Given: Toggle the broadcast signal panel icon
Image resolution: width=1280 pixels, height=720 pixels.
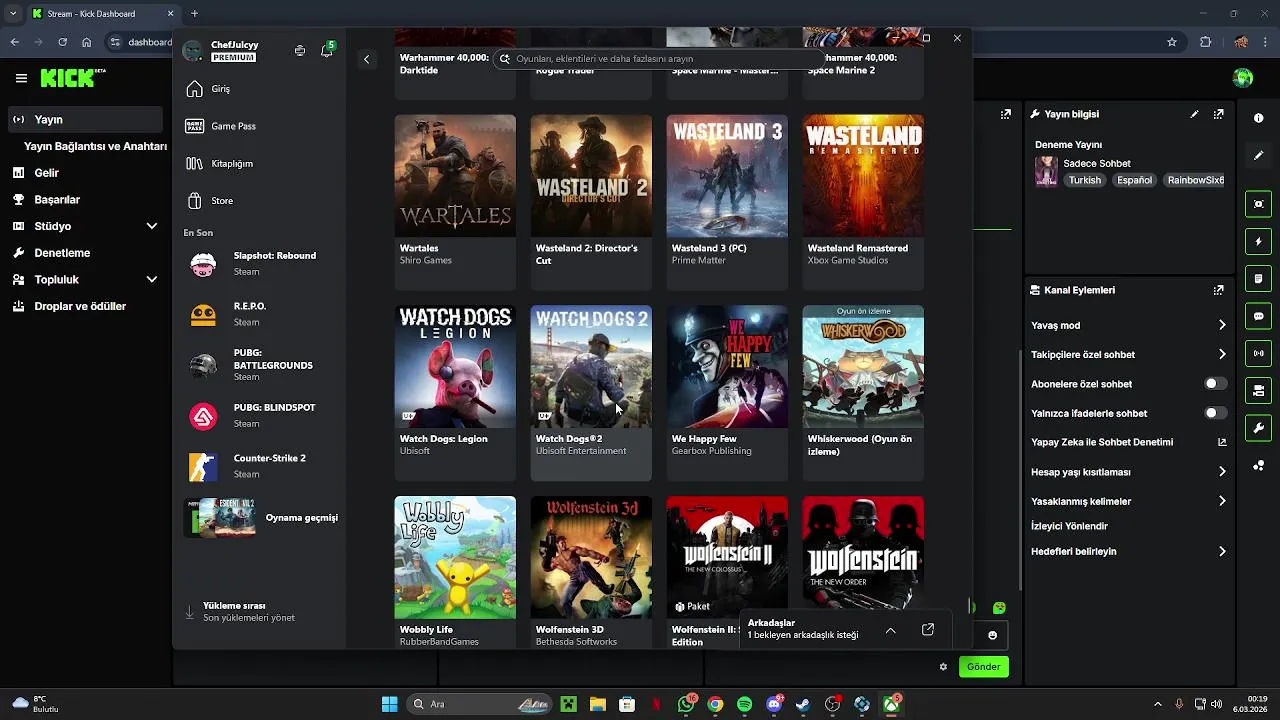Looking at the screenshot, I should (1258, 353).
